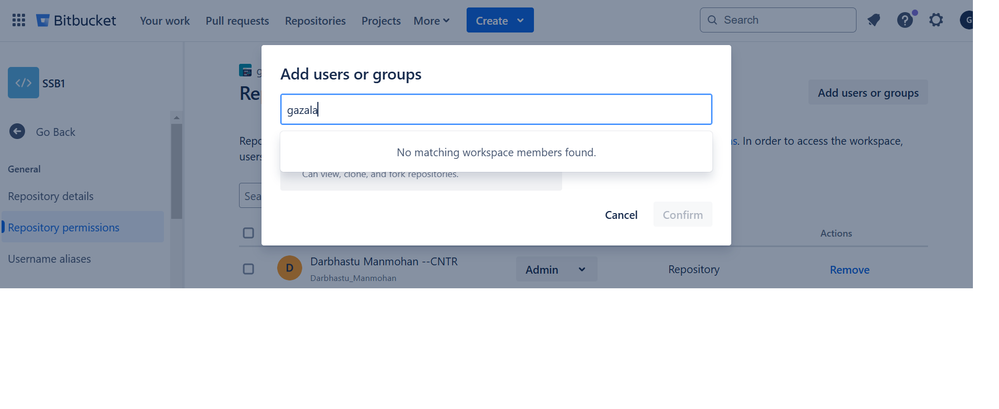The height and width of the screenshot is (409, 999).
Task: Open the help question mark icon
Action: coord(905,20)
